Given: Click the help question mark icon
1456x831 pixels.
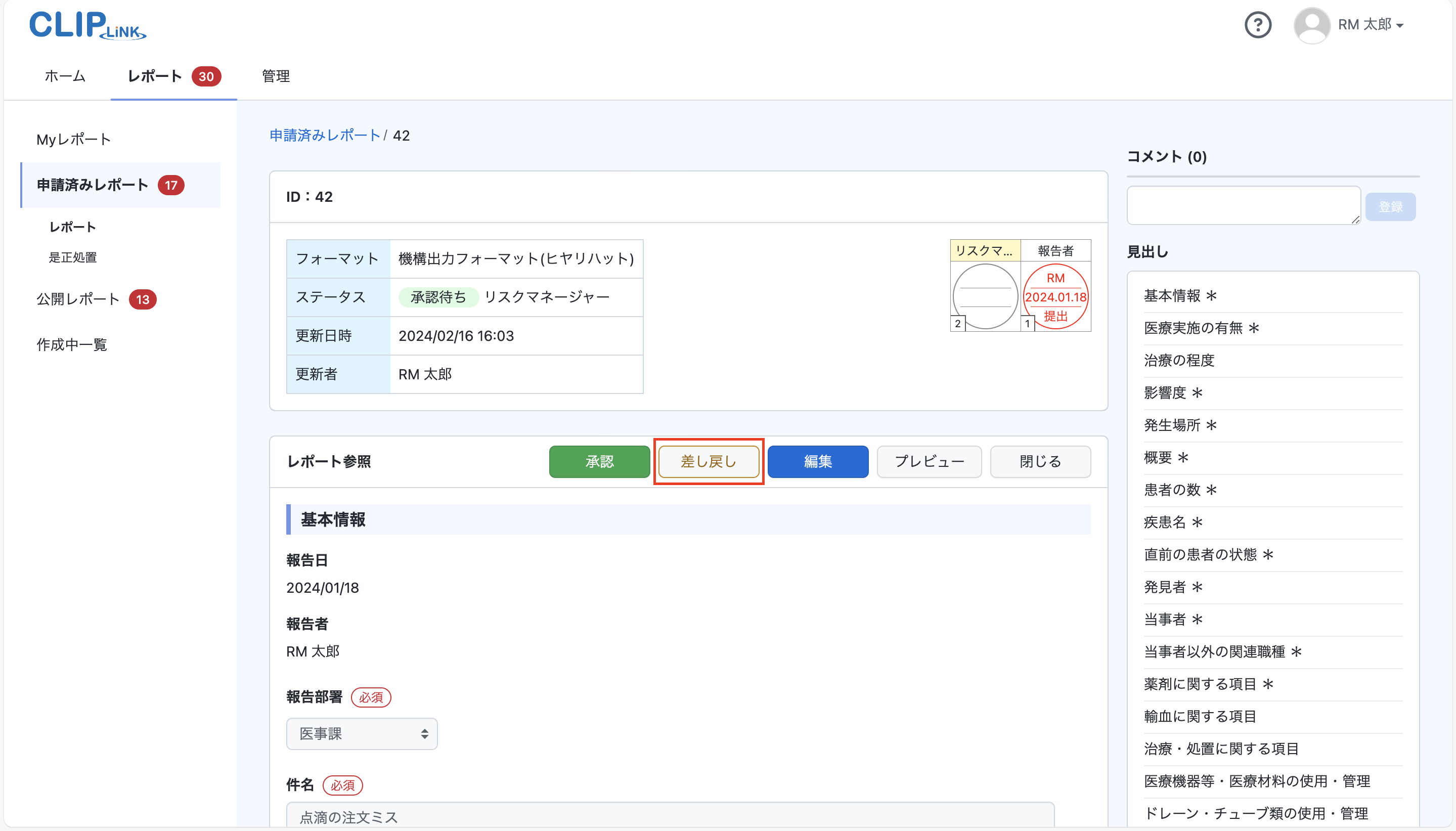Looking at the screenshot, I should pos(1257,25).
